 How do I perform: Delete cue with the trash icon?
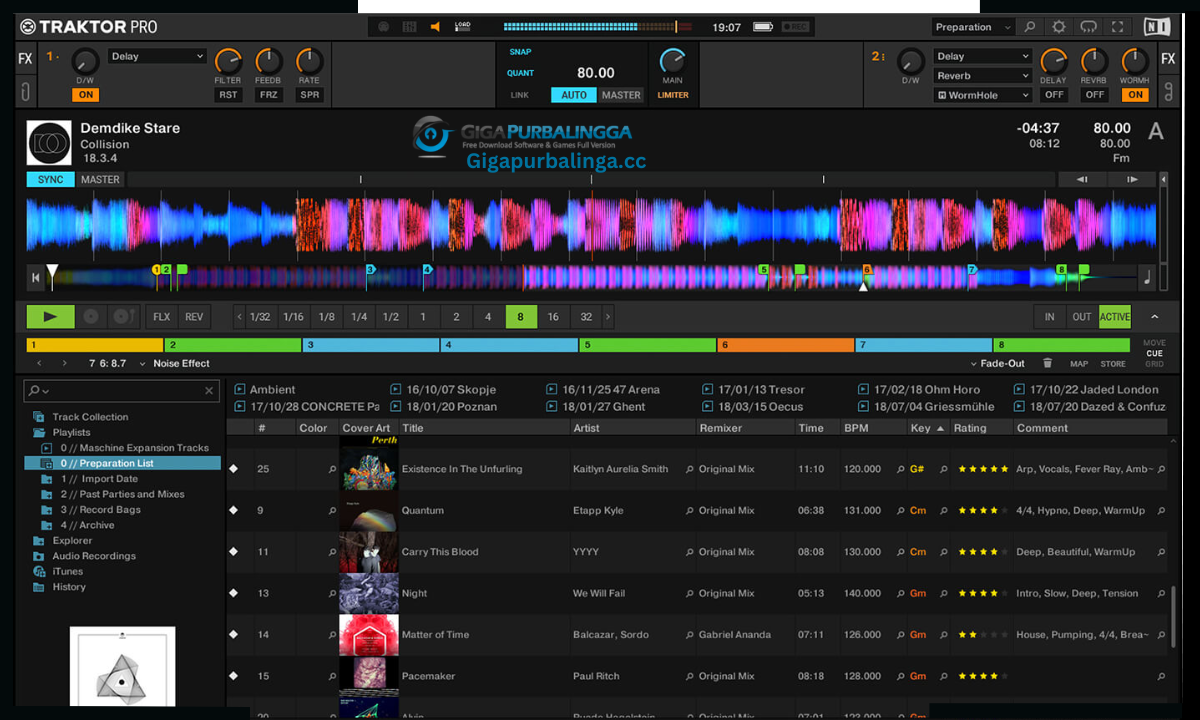[1048, 363]
